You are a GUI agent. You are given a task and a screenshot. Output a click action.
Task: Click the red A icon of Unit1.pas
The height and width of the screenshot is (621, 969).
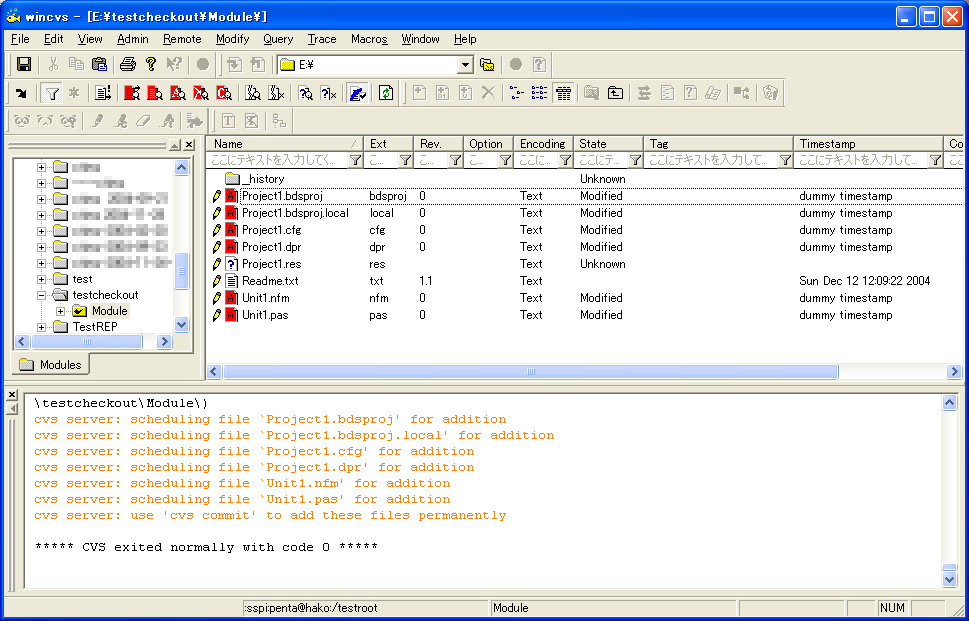pyautogui.click(x=232, y=315)
